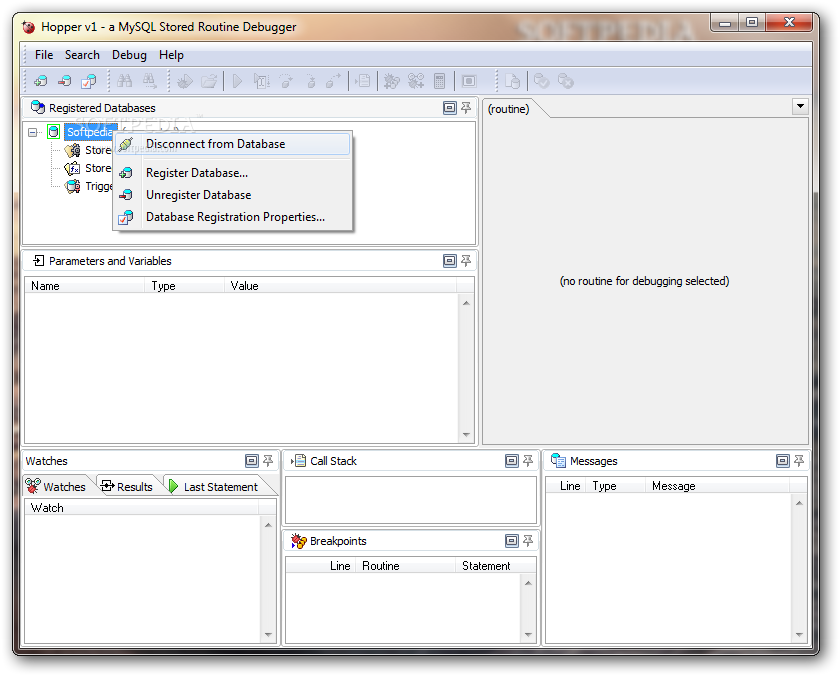Viewport: 840px width, 676px height.
Task: Maximize the Registered Databases panel
Action: click(449, 108)
